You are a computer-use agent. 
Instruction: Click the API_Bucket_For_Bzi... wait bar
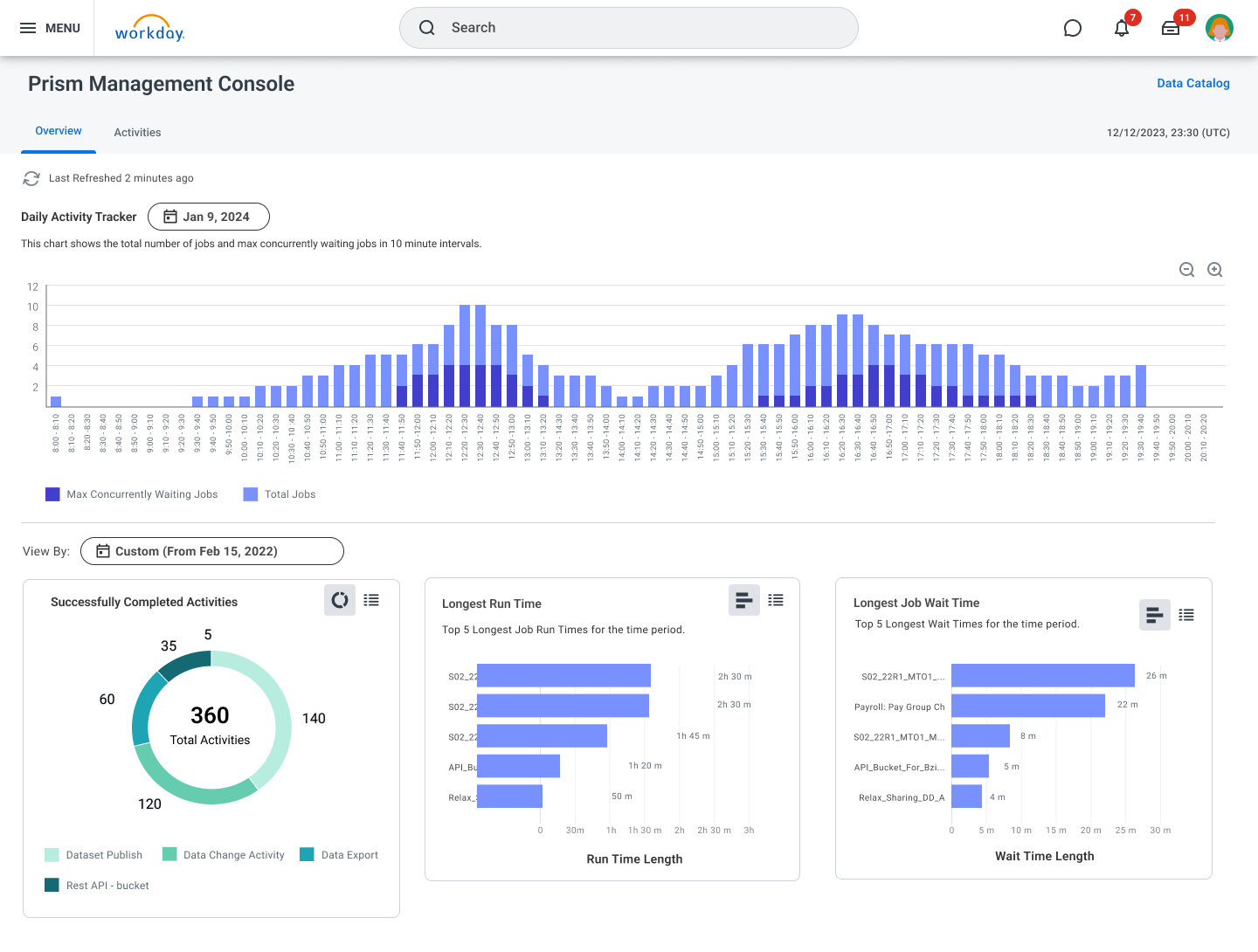tap(970, 766)
